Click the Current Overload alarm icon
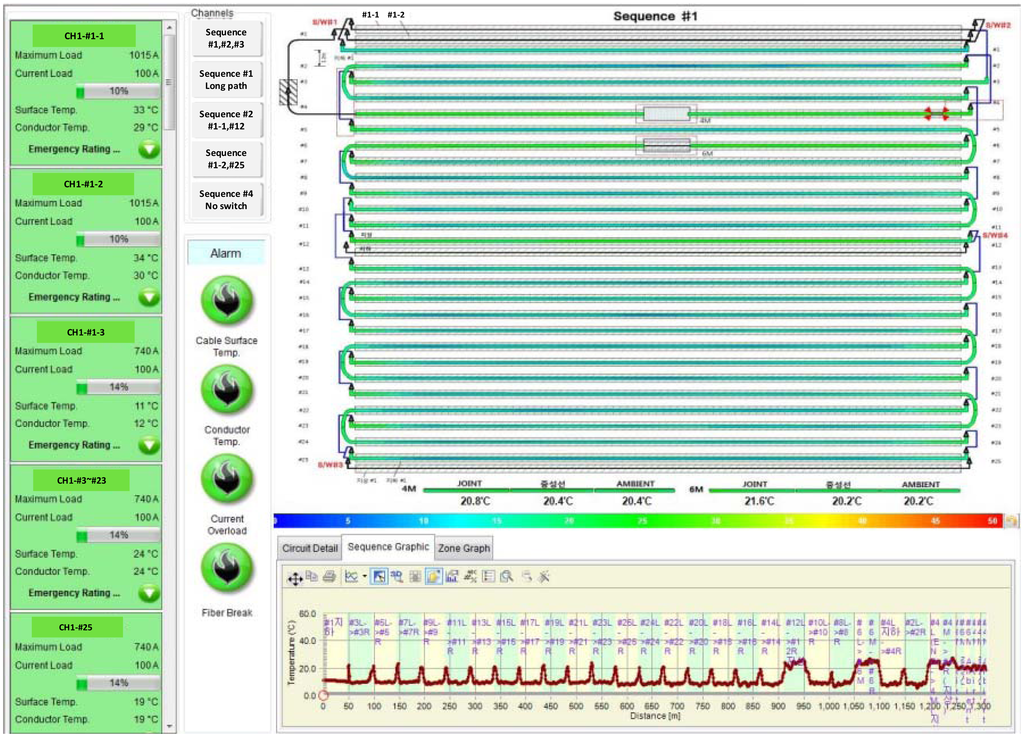Image resolution: width=1024 pixels, height=737 pixels. point(226,479)
